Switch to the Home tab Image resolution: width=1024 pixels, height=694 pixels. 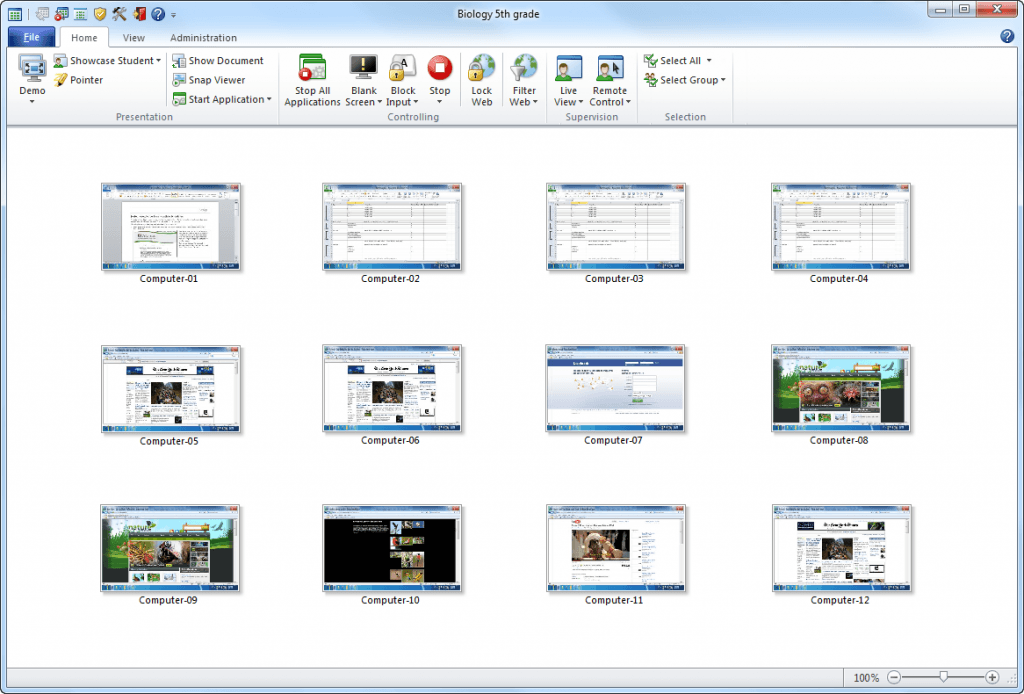[84, 38]
